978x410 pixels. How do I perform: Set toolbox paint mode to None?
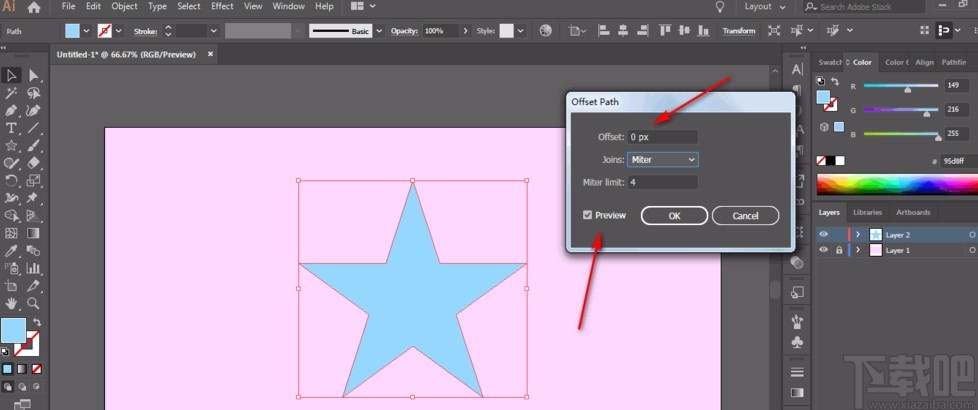(x=37, y=369)
